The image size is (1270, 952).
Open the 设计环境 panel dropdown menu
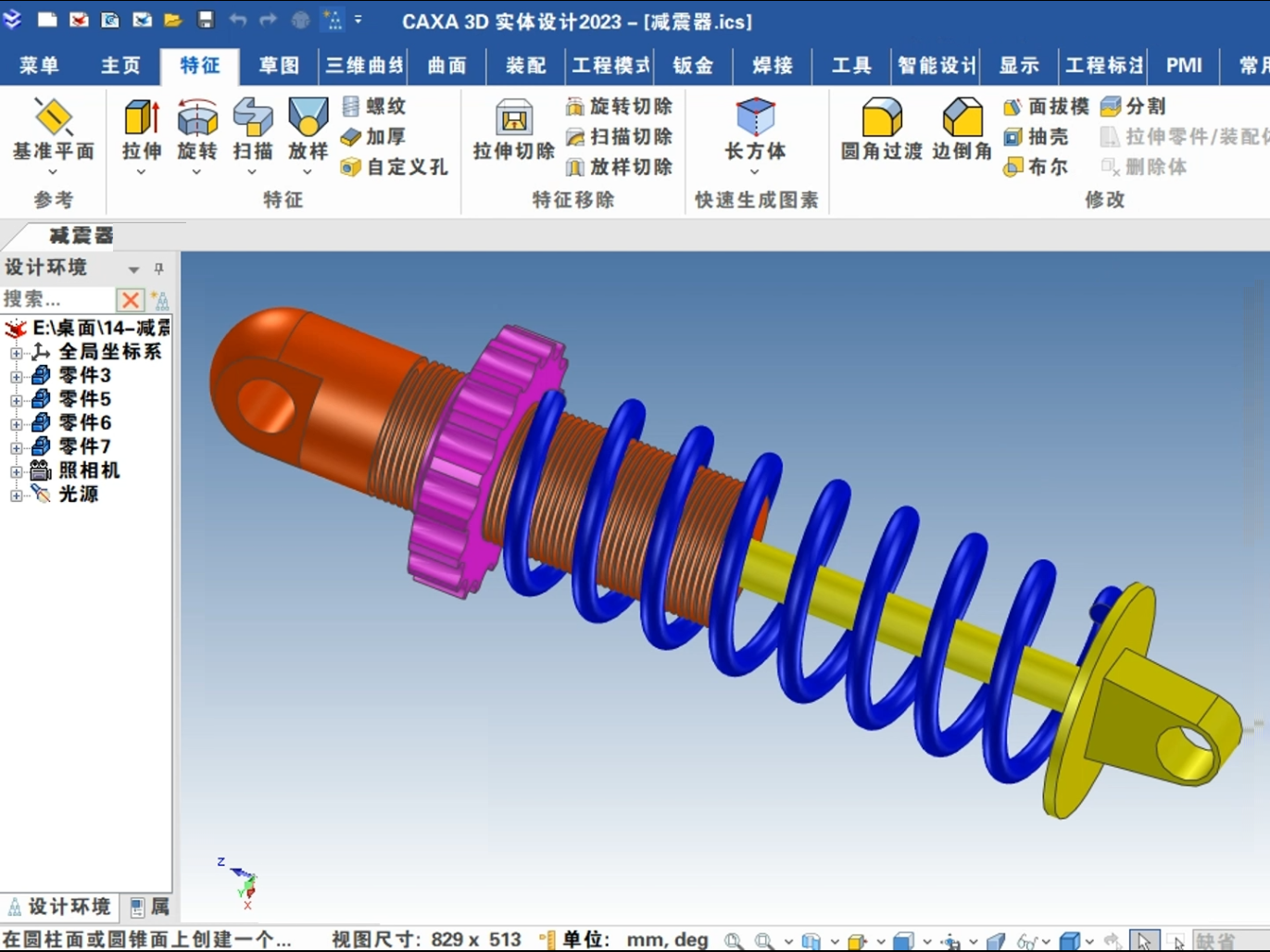[132, 268]
